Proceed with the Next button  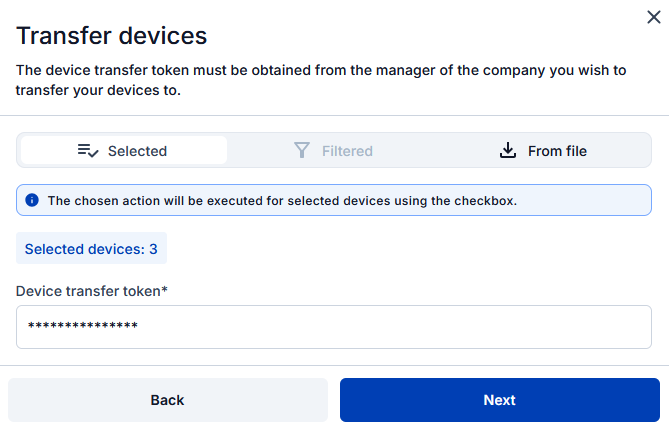point(499,400)
